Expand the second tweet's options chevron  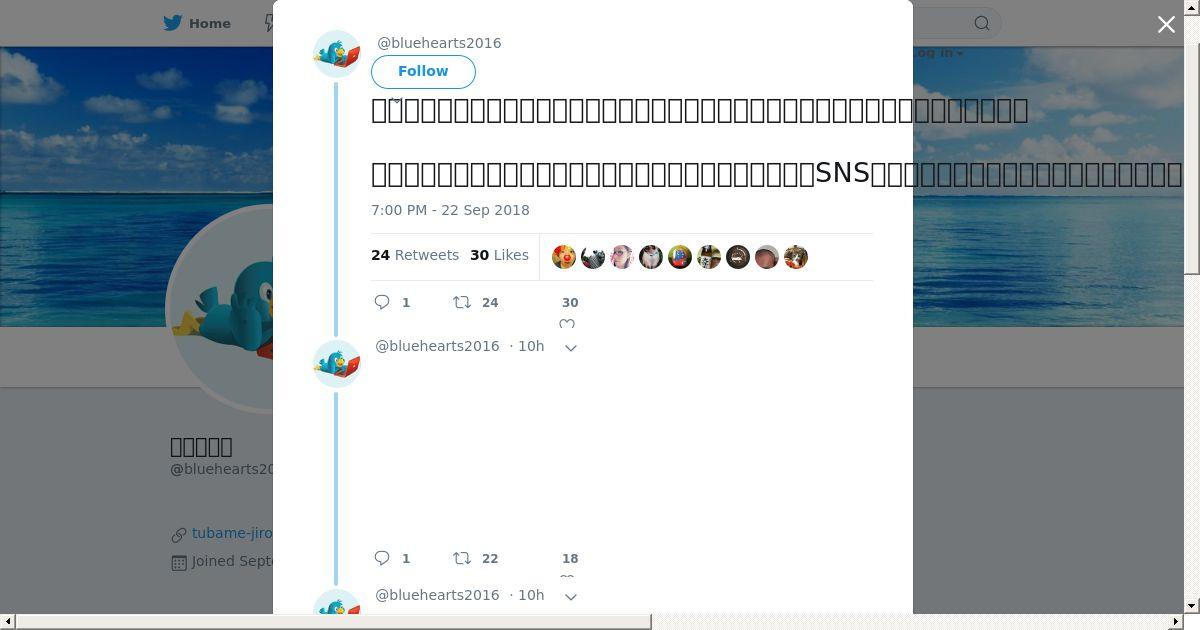click(x=571, y=347)
